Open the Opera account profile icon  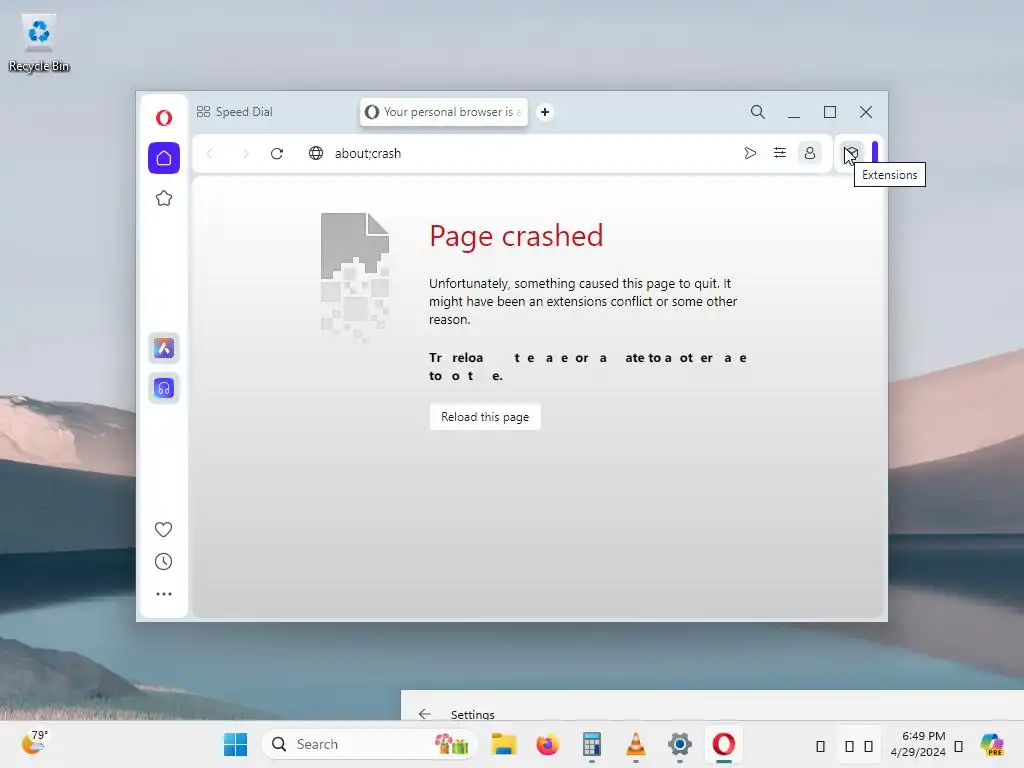click(810, 153)
